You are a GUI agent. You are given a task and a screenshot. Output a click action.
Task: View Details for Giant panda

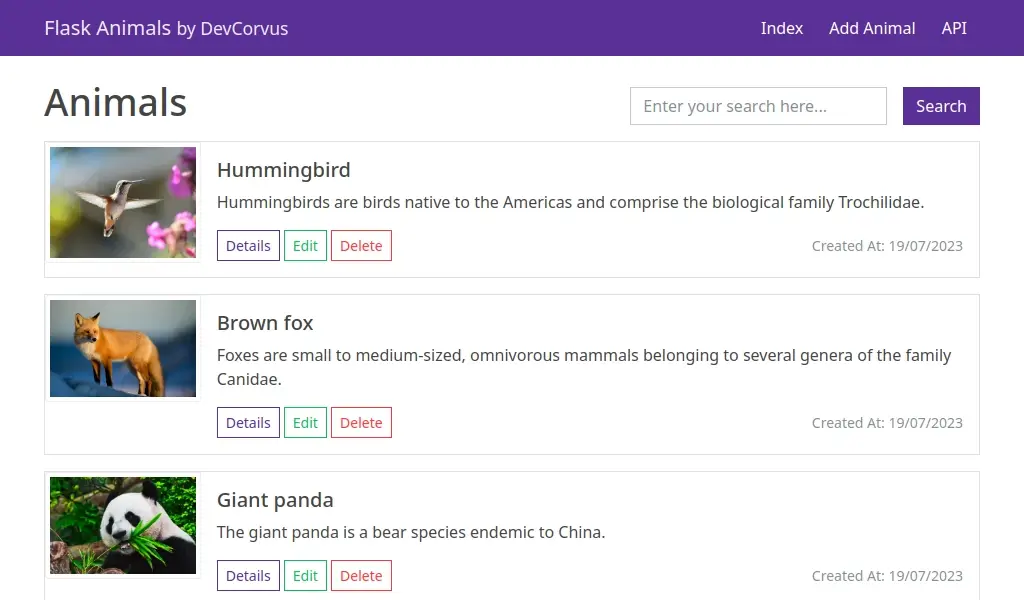pos(248,575)
